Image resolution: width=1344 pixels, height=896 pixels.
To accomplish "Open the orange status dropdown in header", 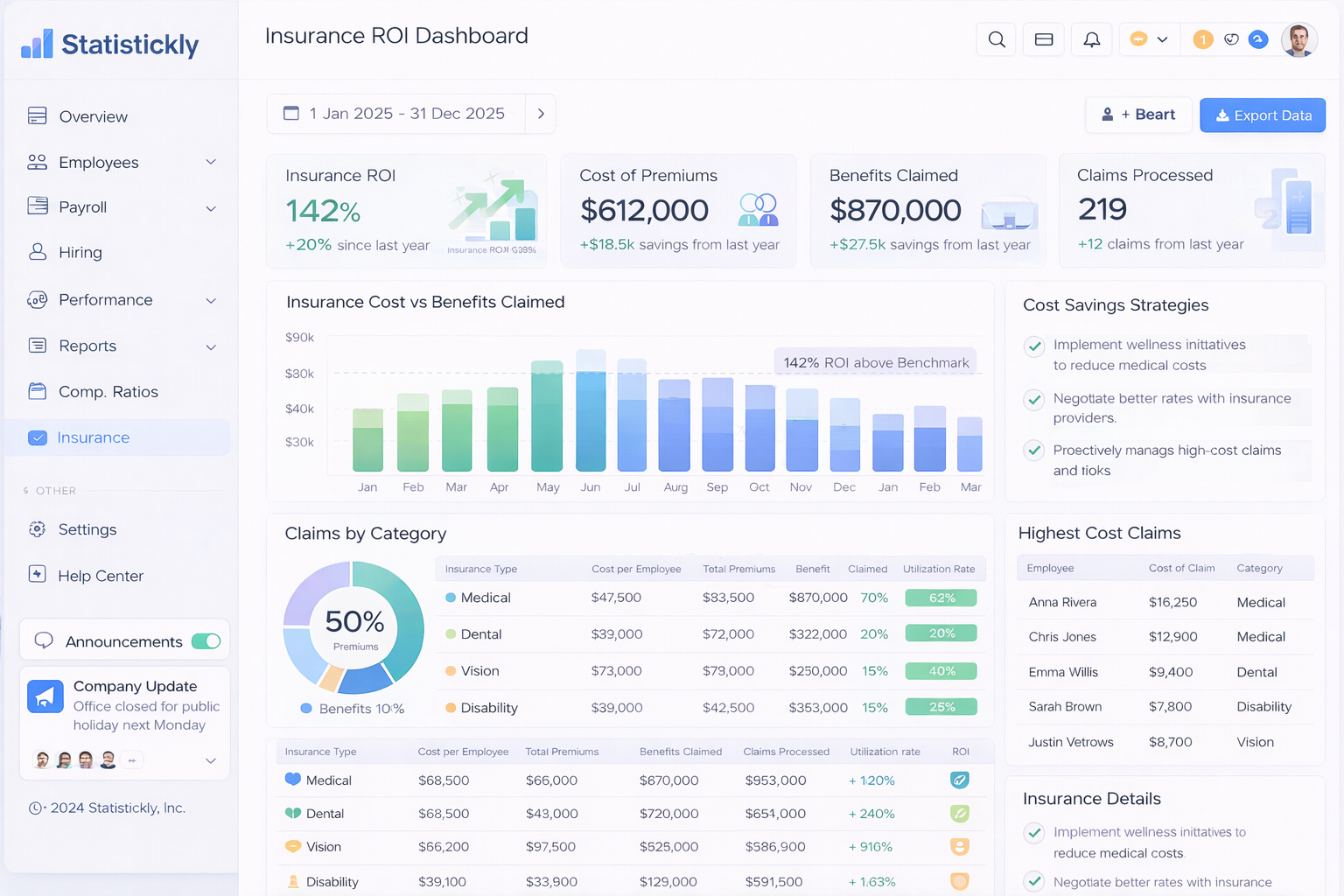I will [1149, 39].
